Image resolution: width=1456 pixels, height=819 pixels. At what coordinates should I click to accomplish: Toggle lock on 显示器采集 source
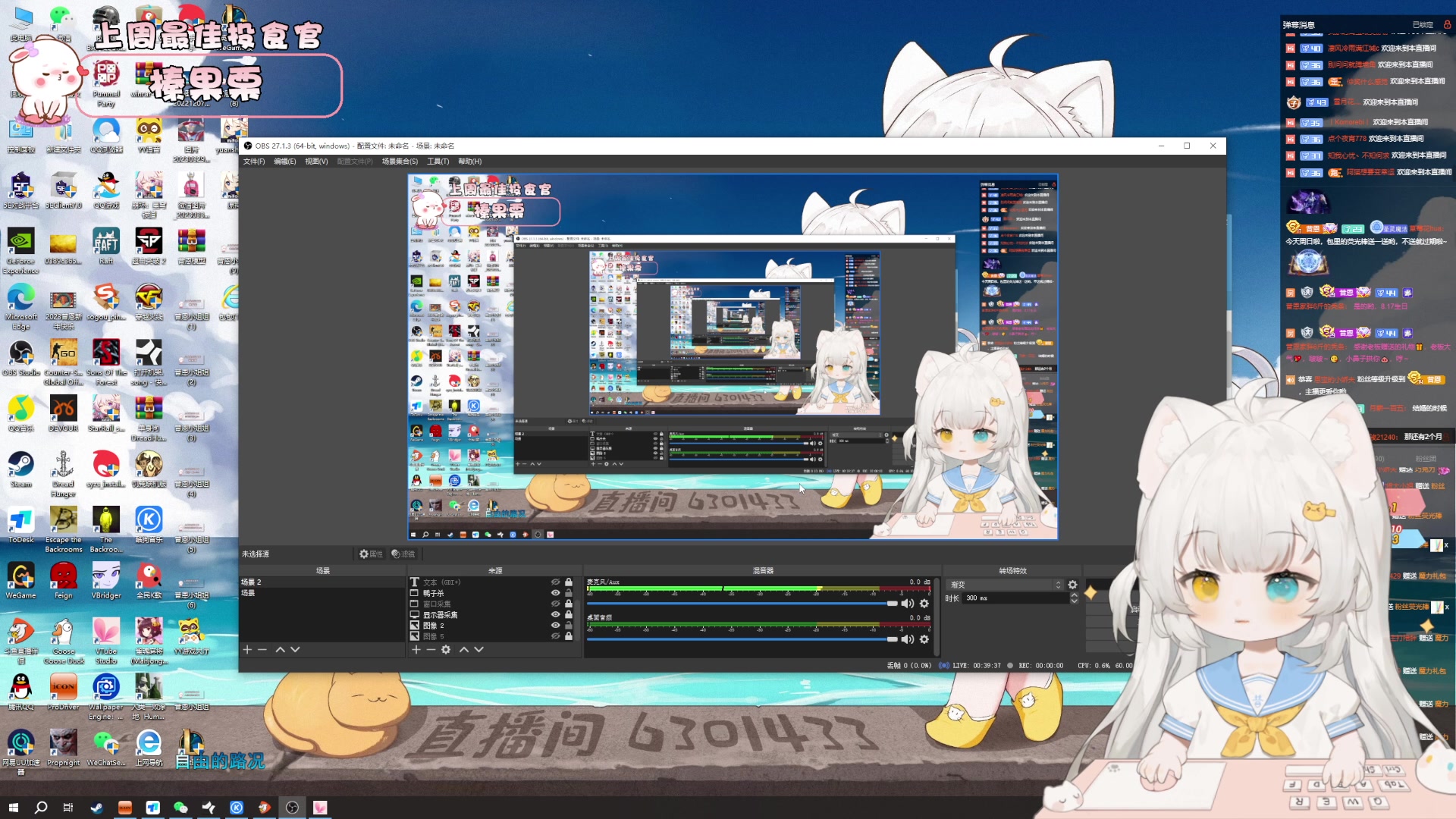(569, 614)
